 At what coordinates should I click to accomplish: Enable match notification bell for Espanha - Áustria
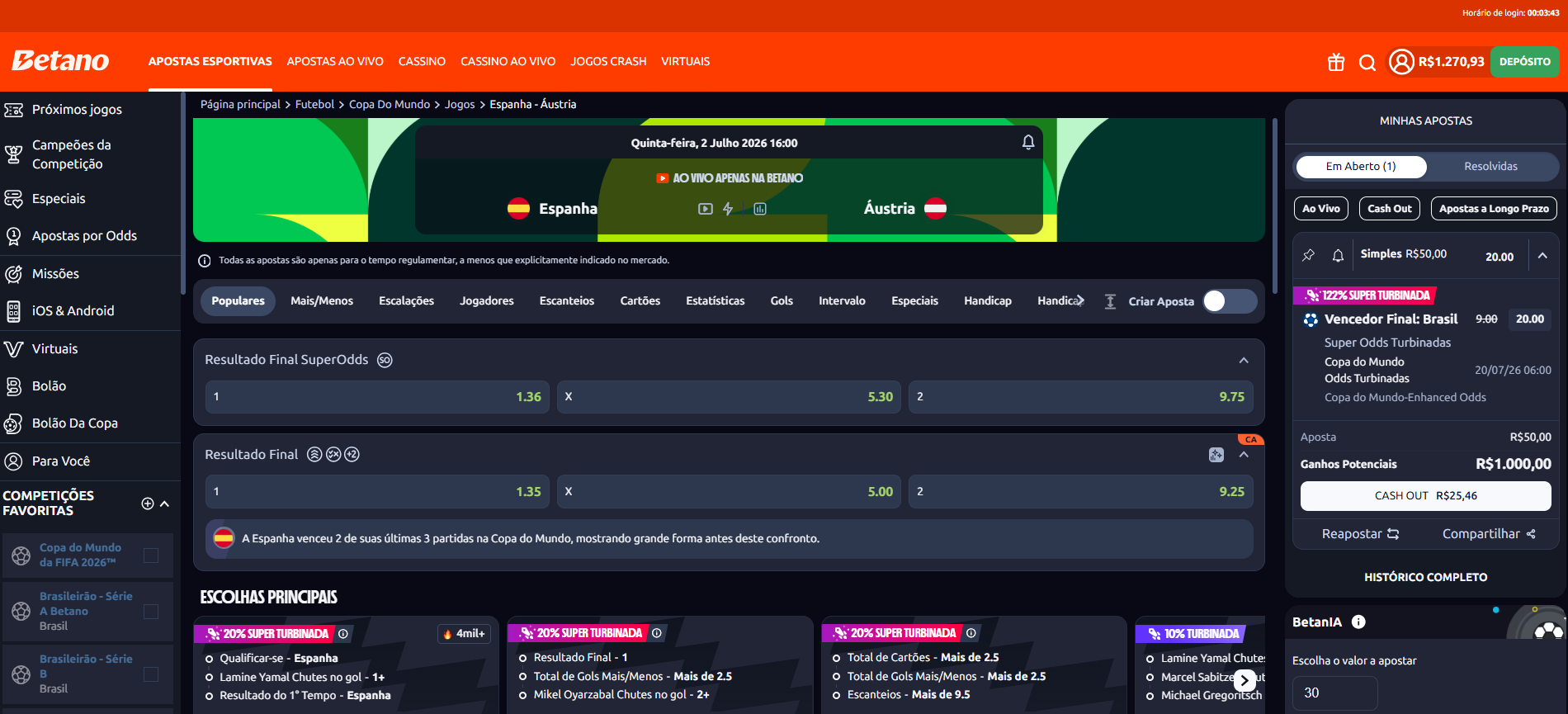(x=1028, y=142)
